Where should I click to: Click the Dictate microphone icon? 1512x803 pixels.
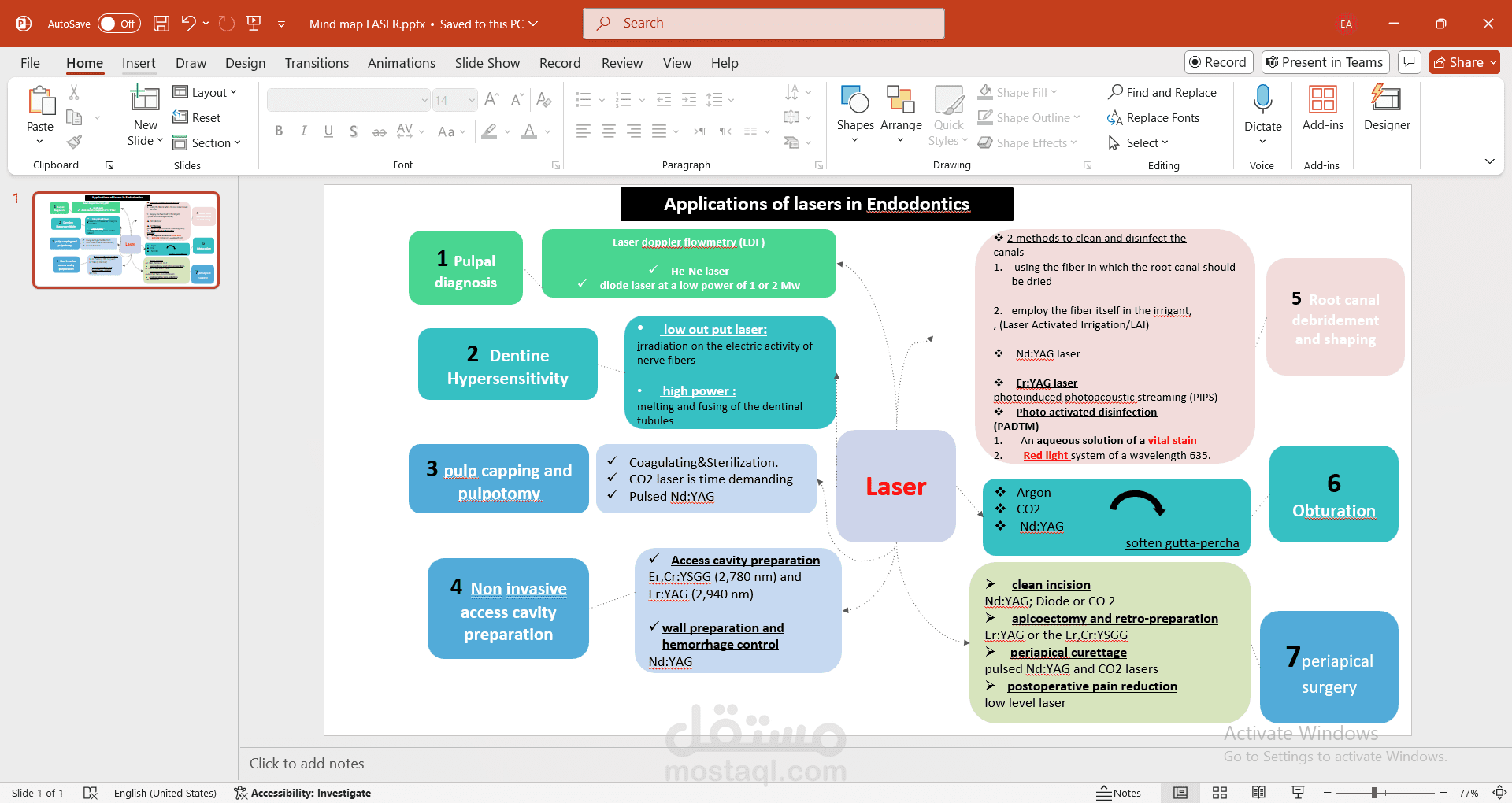coord(1262,99)
